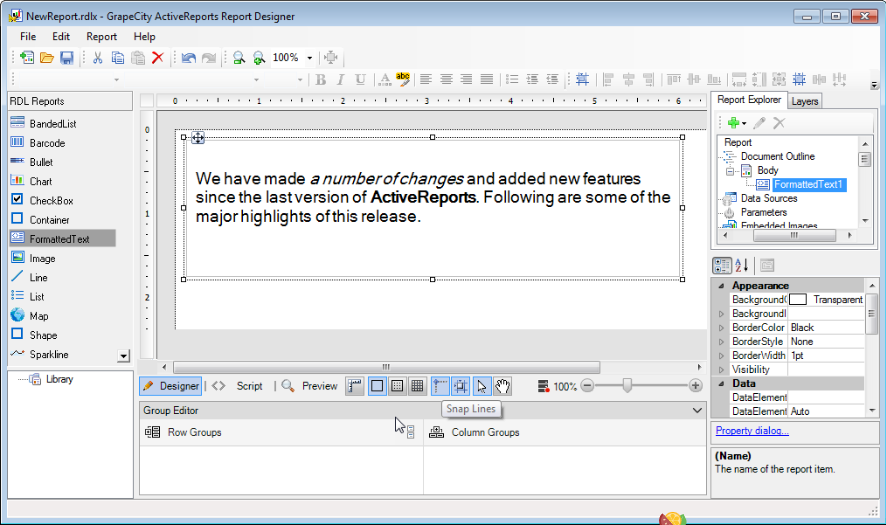
Task: Open a report with the folder icon
Action: coord(47,57)
